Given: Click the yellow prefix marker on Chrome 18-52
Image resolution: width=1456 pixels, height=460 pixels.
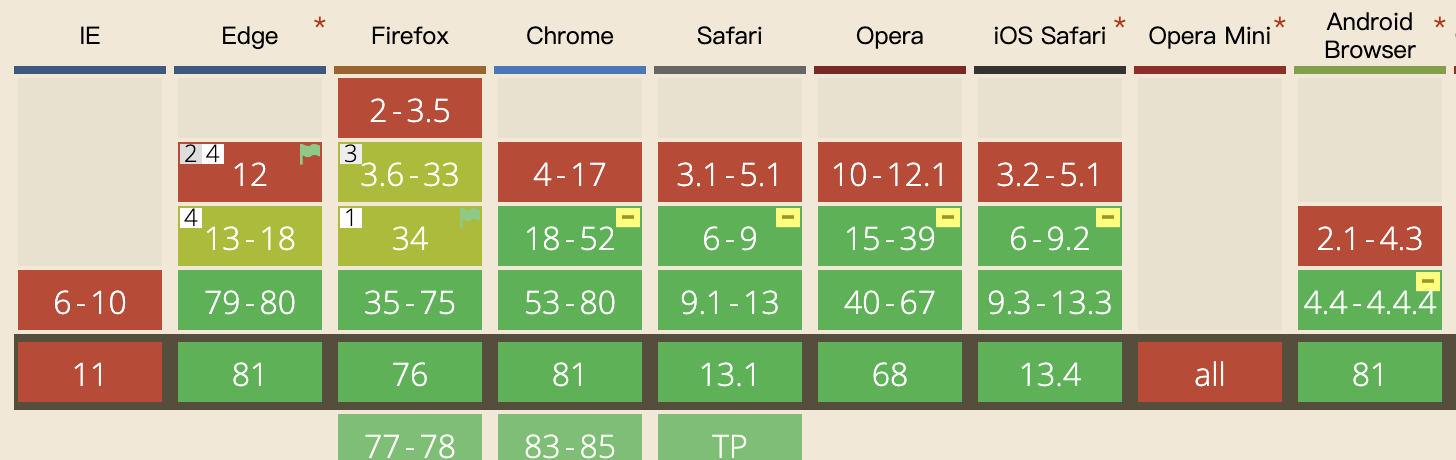Looking at the screenshot, I should [x=628, y=218].
